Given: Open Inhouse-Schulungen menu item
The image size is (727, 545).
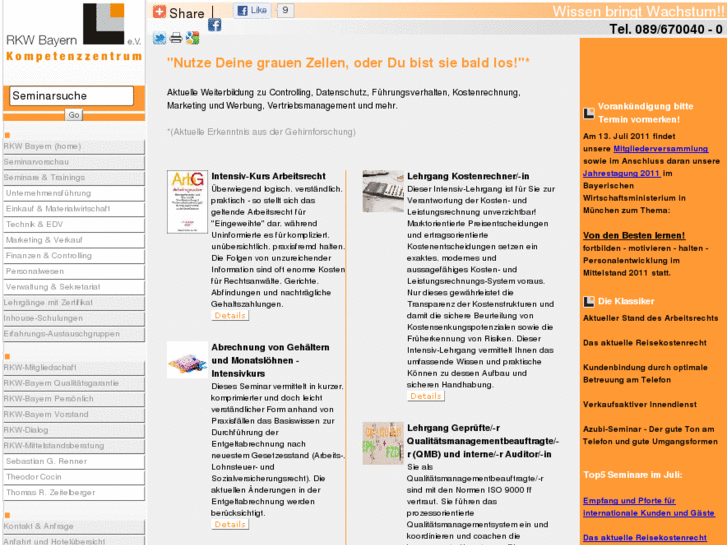Looking at the screenshot, I should click(74, 319).
